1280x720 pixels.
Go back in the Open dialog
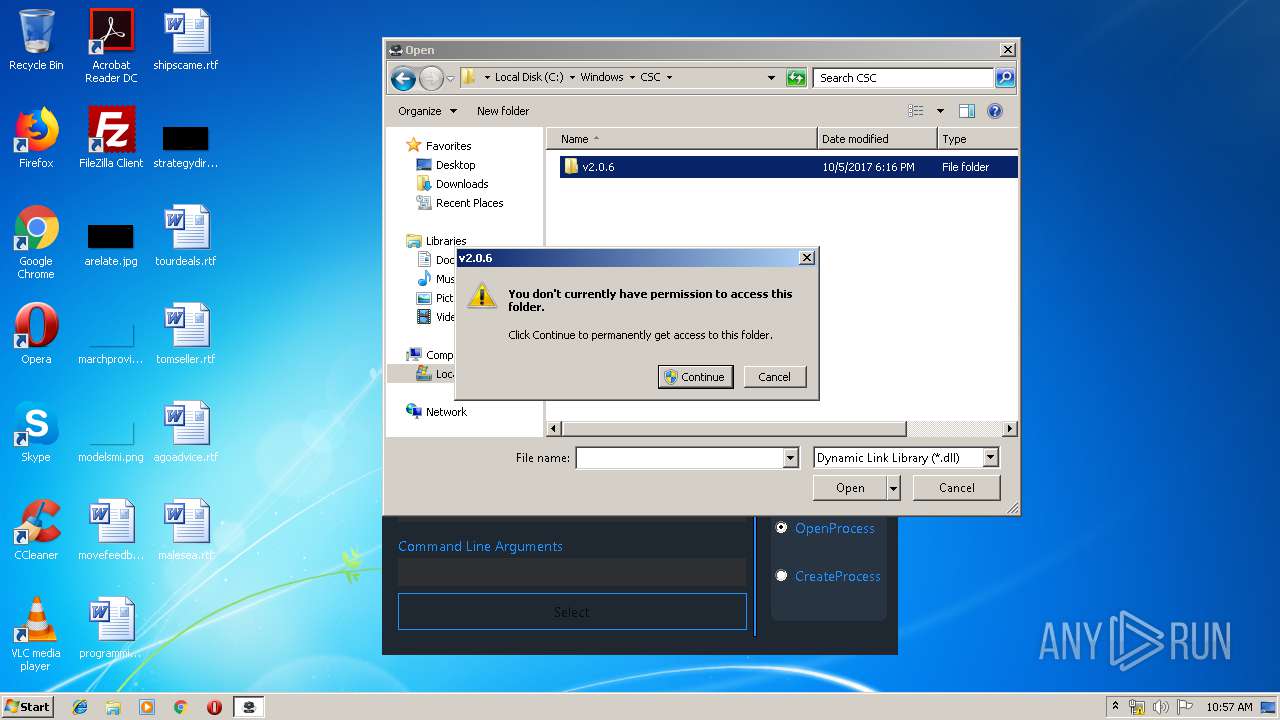click(403, 78)
